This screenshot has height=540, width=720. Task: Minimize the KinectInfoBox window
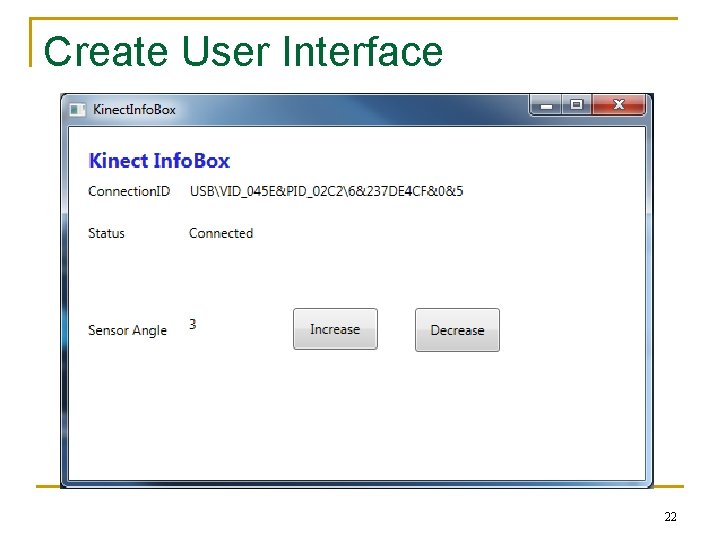(x=546, y=106)
